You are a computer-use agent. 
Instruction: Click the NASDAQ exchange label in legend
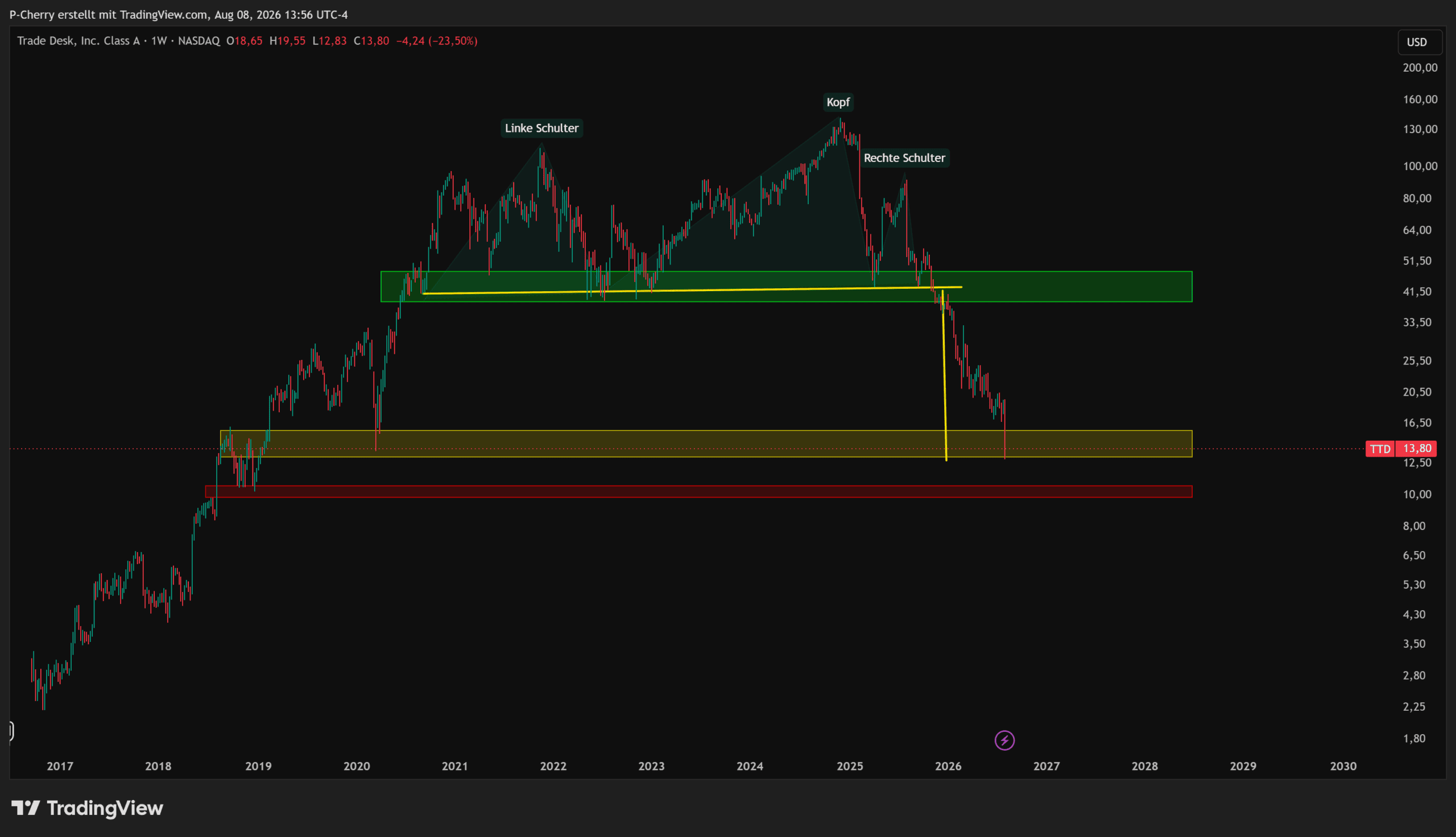pos(199,41)
